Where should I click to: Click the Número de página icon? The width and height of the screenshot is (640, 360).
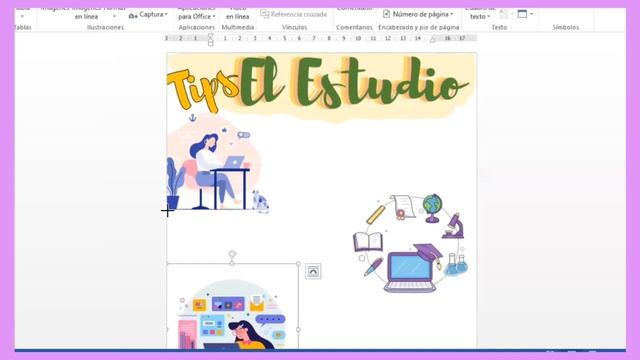pyautogui.click(x=386, y=14)
